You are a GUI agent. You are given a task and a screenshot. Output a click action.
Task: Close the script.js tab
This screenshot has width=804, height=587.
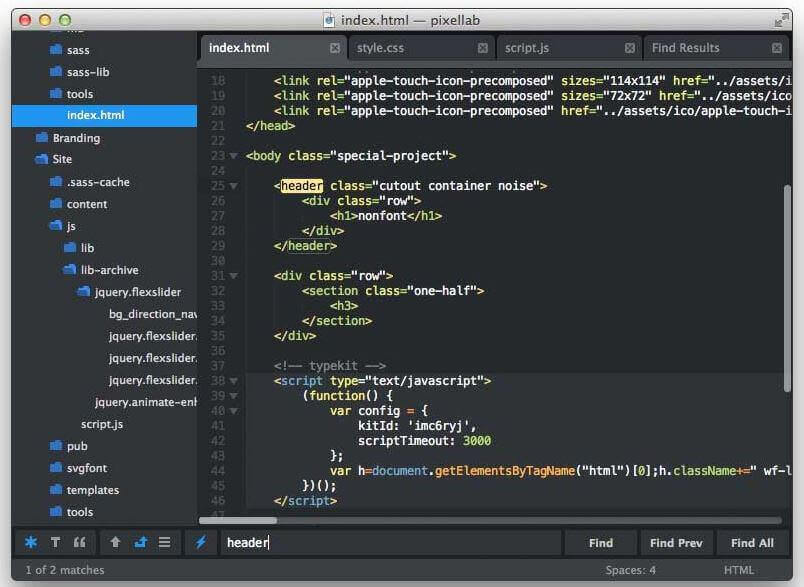pos(630,48)
